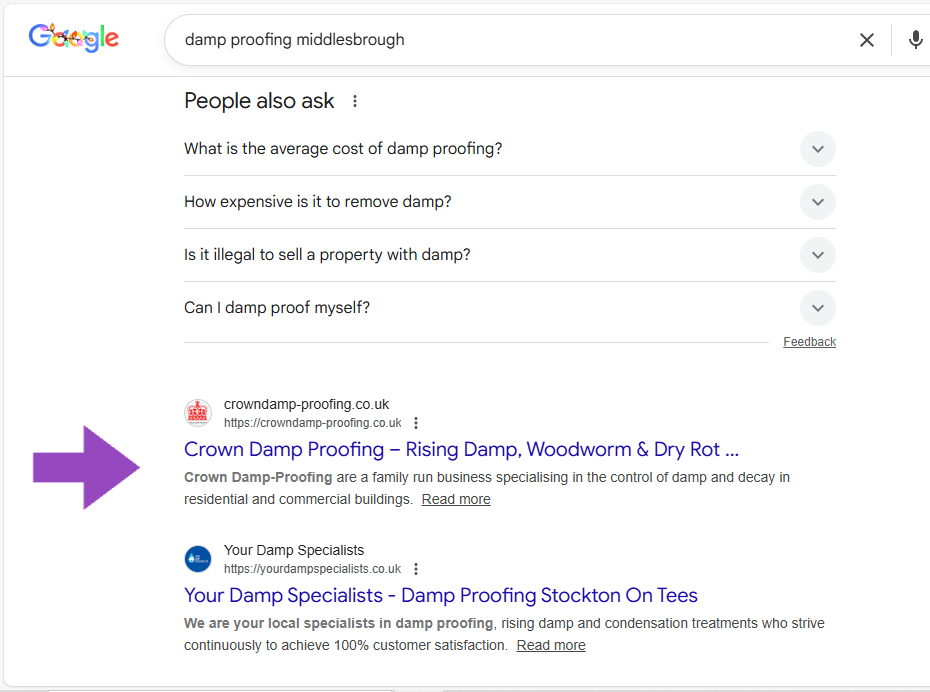Image resolution: width=930 pixels, height=692 pixels.
Task: Click the crowndamp-proofing.co.uk URL text
Action: point(312,423)
